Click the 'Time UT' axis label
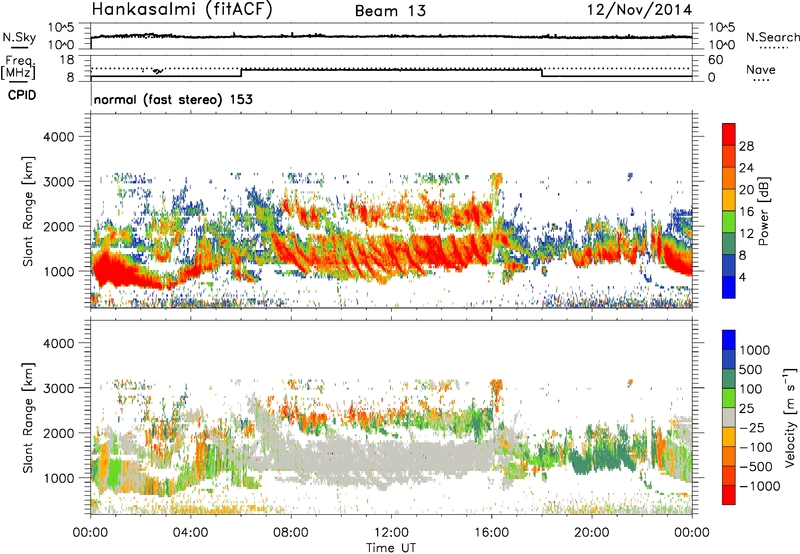The height and width of the screenshot is (554, 800). point(391,548)
